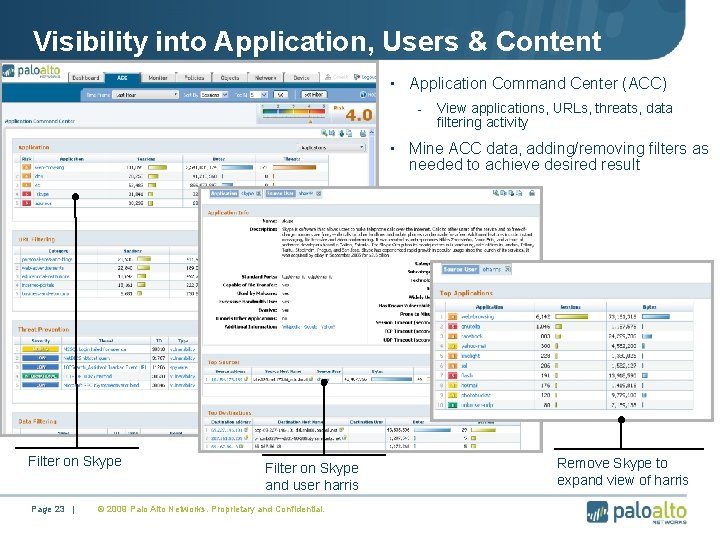Click the Destination Host Name header
720x540 pixels.
(x=300, y=422)
